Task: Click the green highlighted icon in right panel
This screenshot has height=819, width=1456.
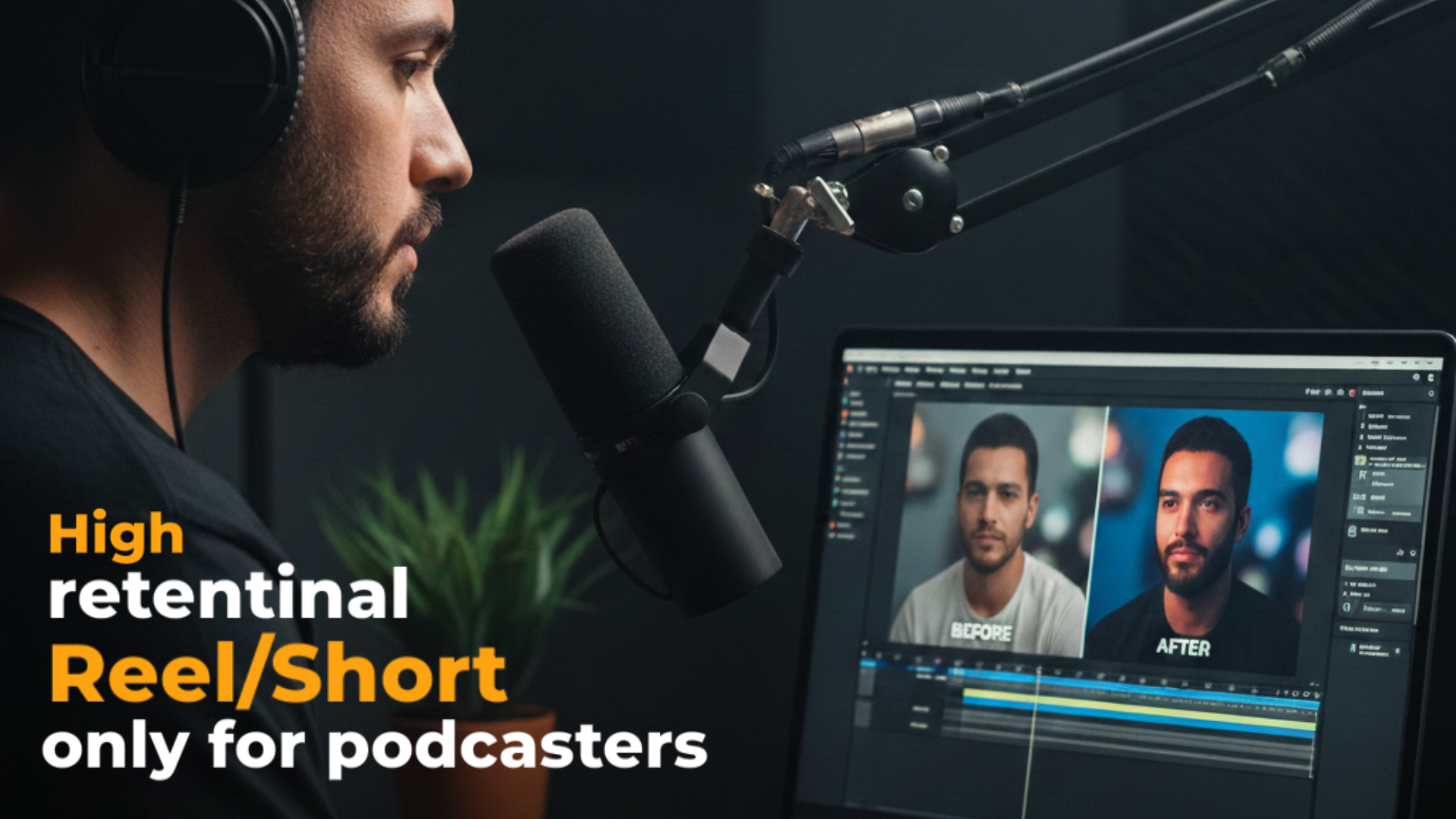Action: pyautogui.click(x=1360, y=460)
